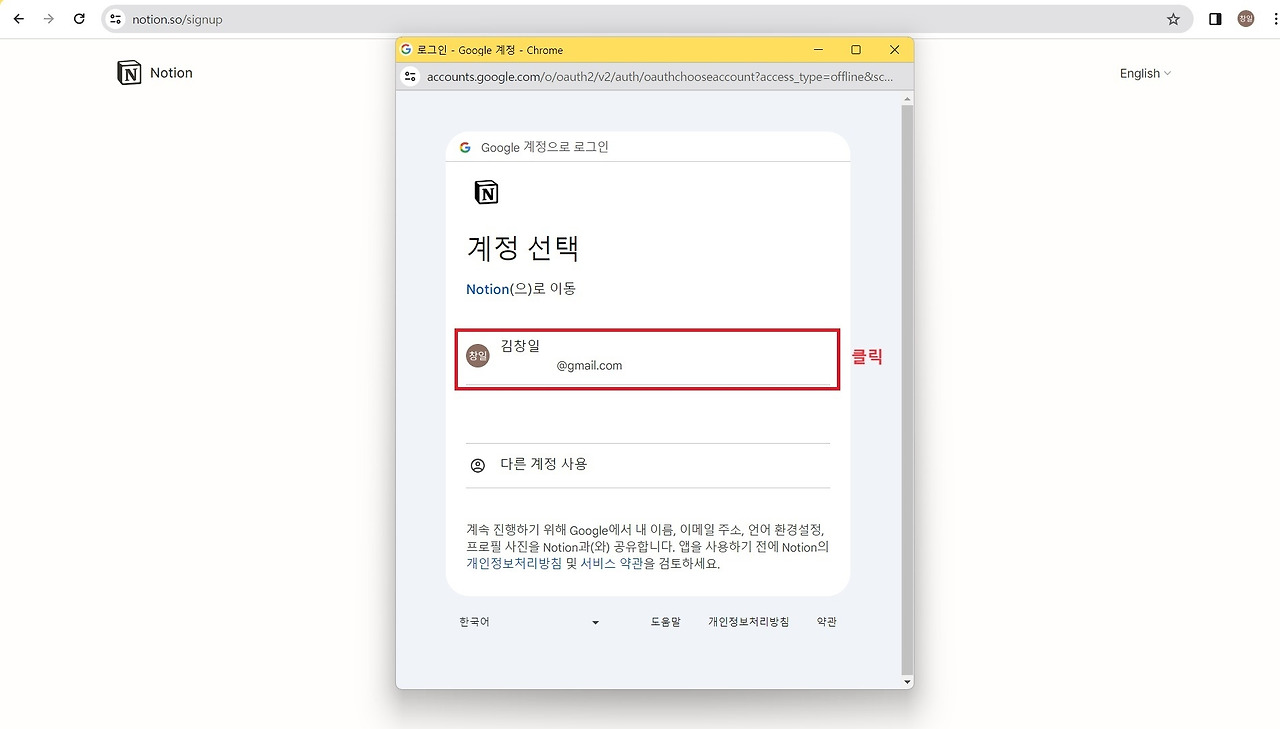The image size is (1280, 729).
Task: Click the Google favicon in the popup title bar
Action: (x=406, y=50)
